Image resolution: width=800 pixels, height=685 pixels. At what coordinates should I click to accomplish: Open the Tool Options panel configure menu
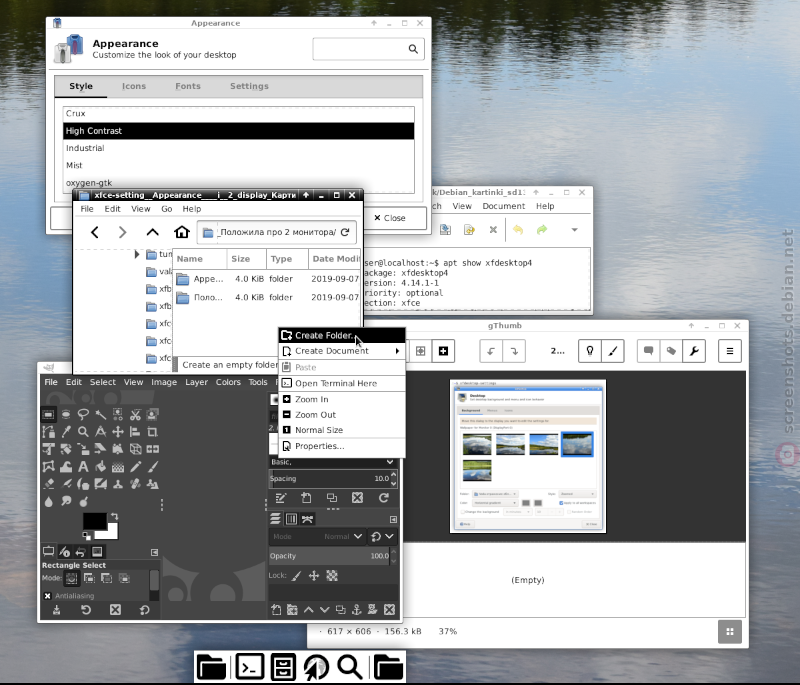point(155,552)
